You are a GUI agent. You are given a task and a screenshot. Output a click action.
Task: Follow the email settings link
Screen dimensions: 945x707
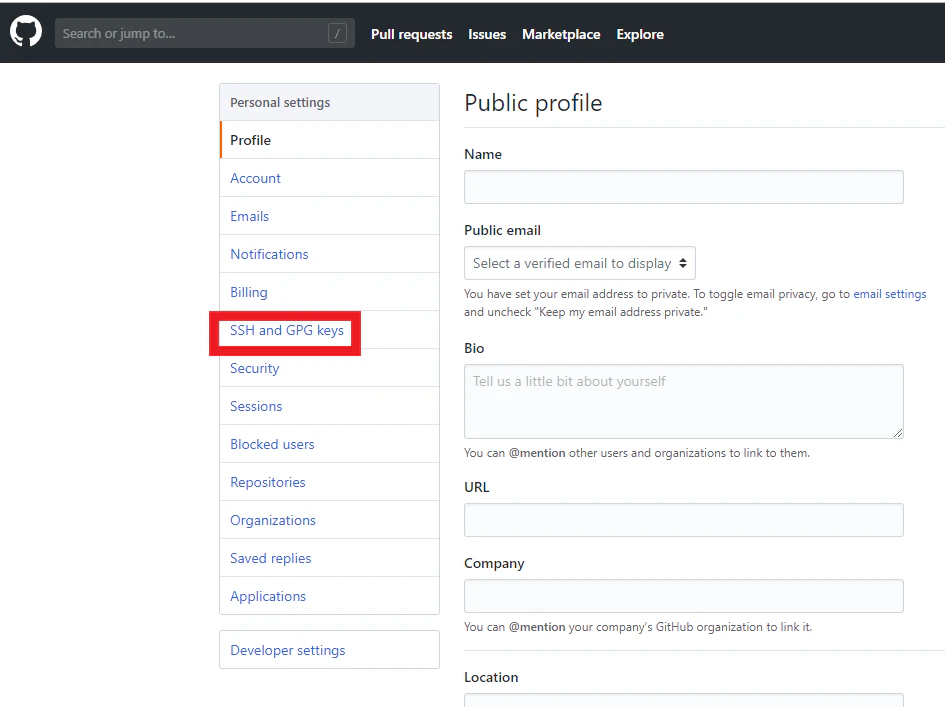point(890,294)
